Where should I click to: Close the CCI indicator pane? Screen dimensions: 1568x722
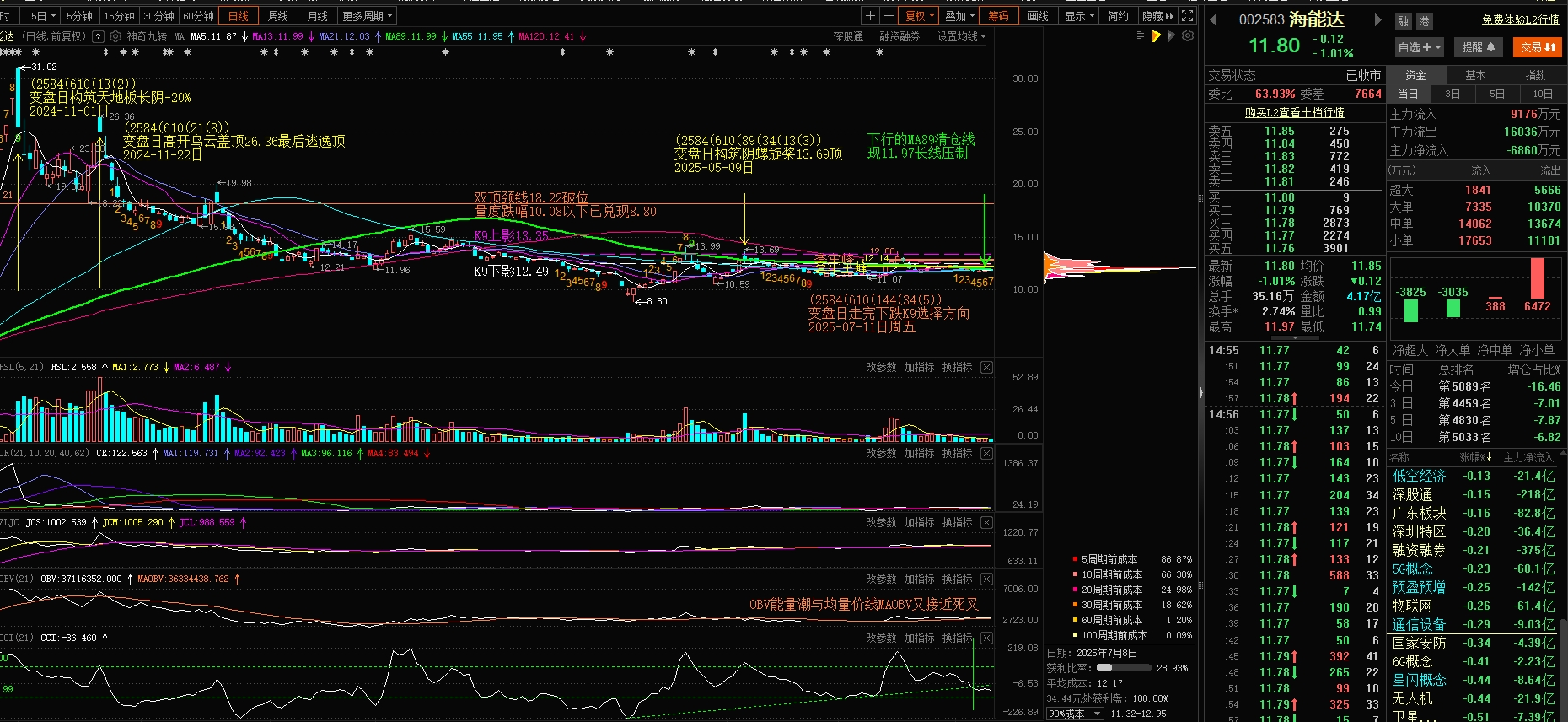coord(986,638)
